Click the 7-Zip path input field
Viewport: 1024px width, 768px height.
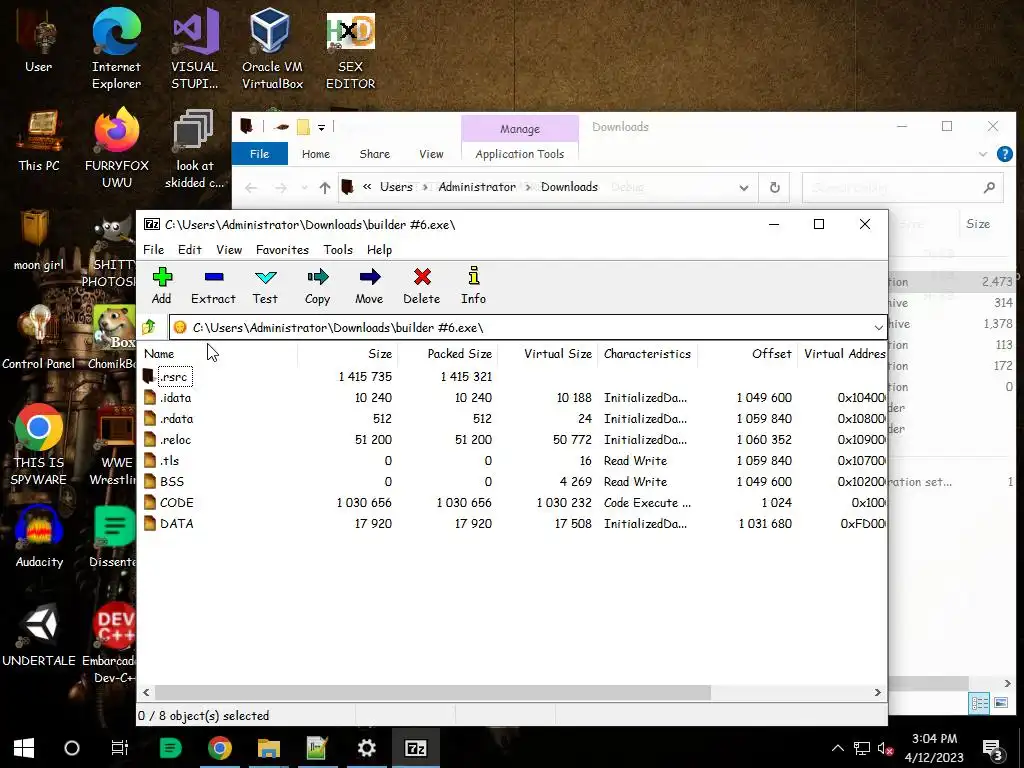pyautogui.click(x=520, y=327)
